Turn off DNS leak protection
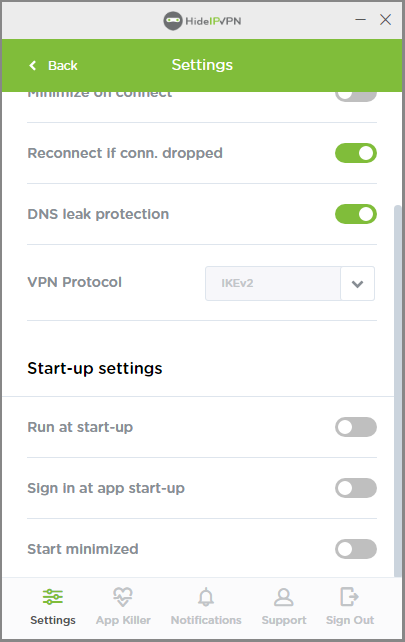 [x=356, y=214]
